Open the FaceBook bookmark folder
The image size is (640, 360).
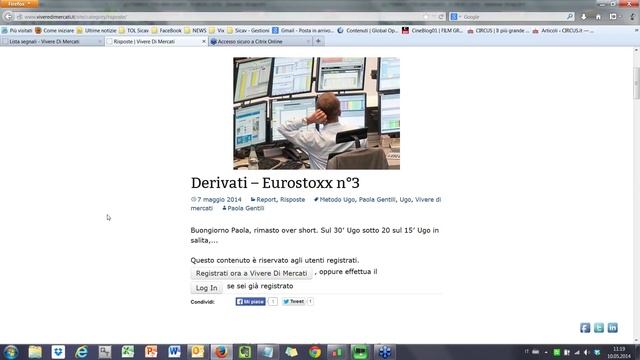coord(167,31)
